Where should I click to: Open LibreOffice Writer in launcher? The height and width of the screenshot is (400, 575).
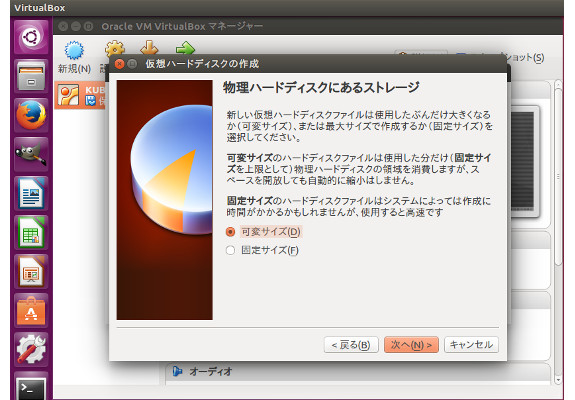(x=31, y=194)
